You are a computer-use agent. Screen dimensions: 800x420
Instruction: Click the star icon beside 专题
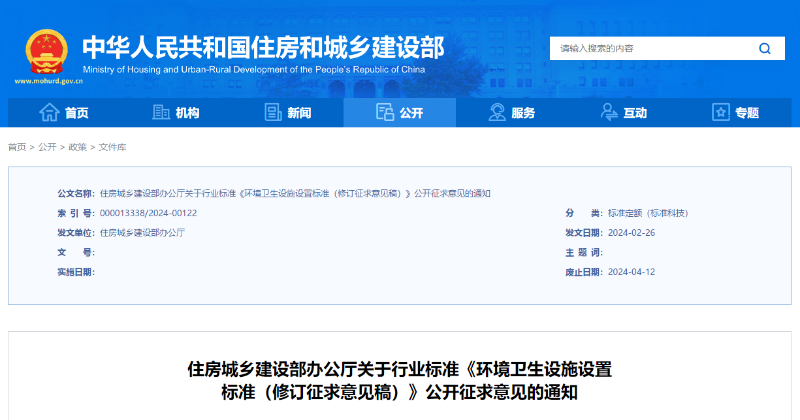pos(720,113)
